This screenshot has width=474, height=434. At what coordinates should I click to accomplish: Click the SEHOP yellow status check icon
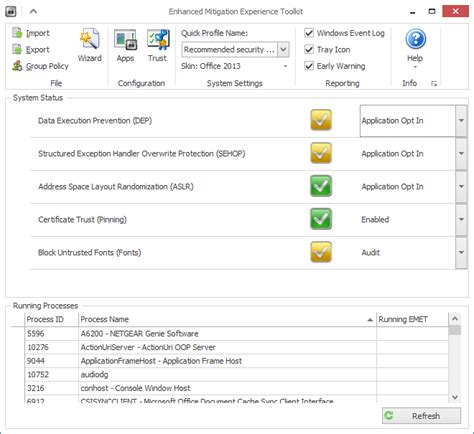coord(321,153)
